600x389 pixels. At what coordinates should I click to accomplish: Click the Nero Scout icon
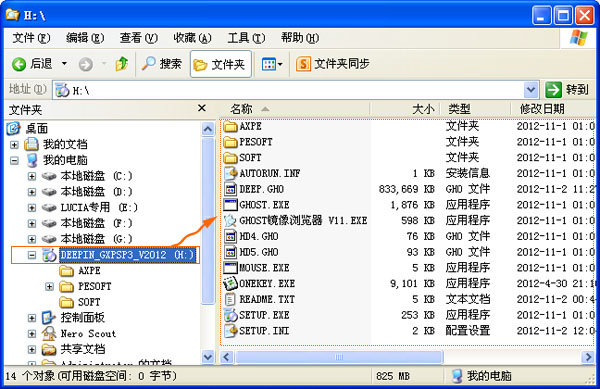49,334
